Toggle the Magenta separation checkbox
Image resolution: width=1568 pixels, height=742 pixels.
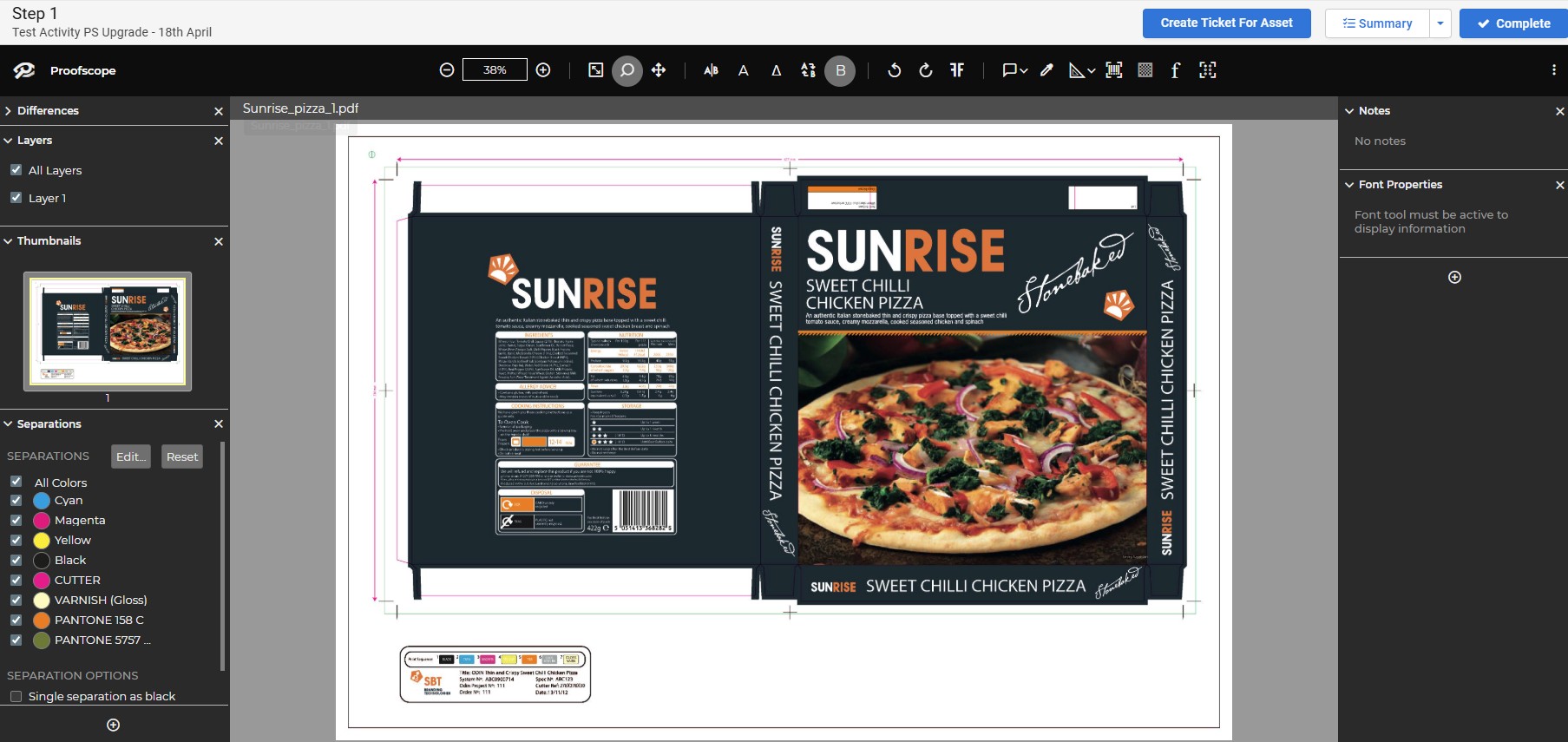(16, 520)
